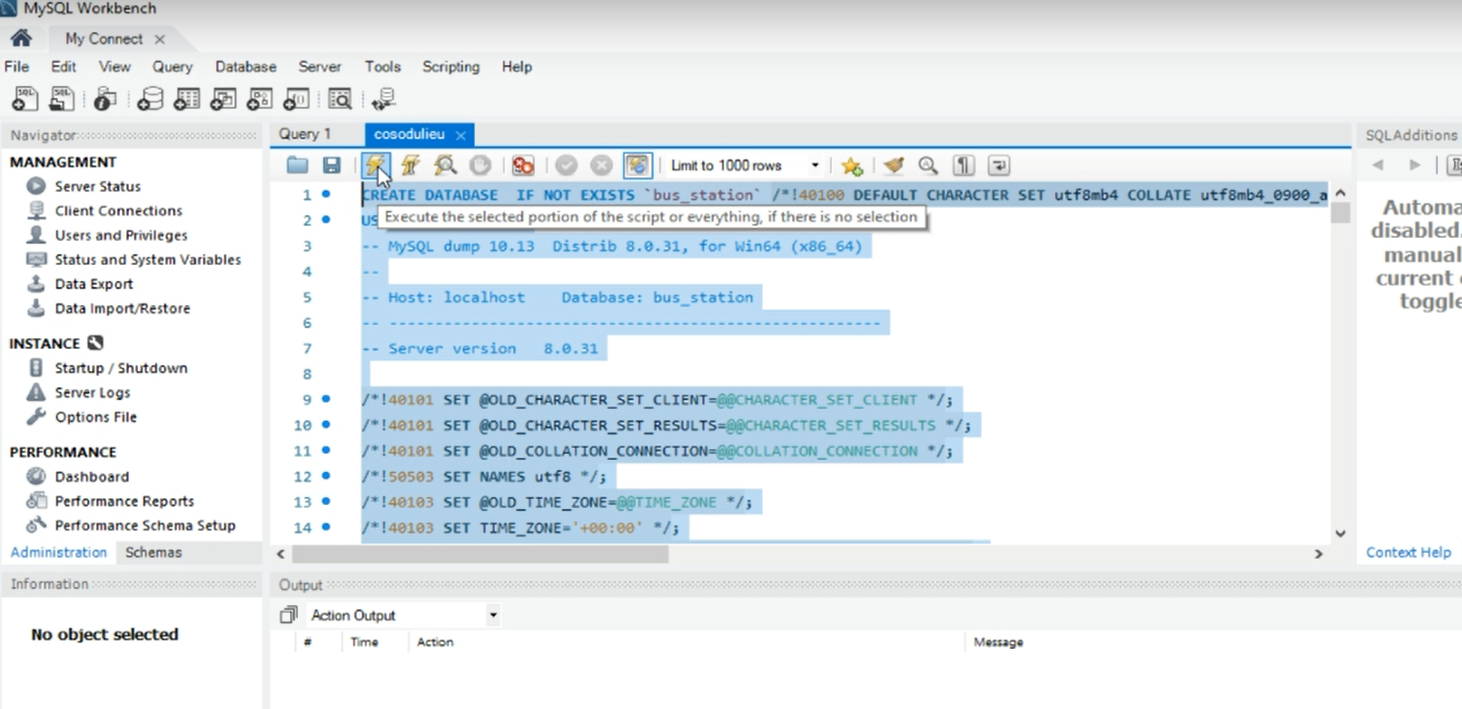Click the horizontal scrollbar right arrow
Image resolution: width=1462 pixels, height=709 pixels.
click(x=1319, y=553)
